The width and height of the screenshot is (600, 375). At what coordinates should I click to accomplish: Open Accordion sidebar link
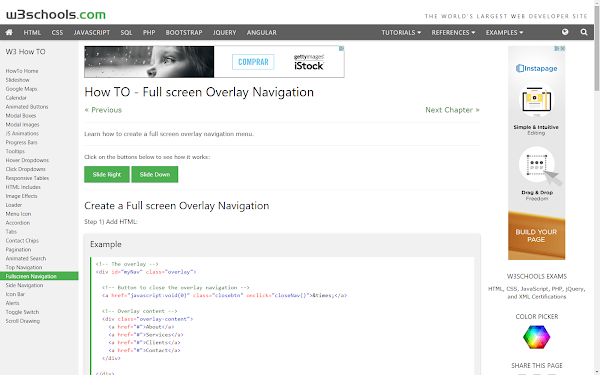(18, 223)
